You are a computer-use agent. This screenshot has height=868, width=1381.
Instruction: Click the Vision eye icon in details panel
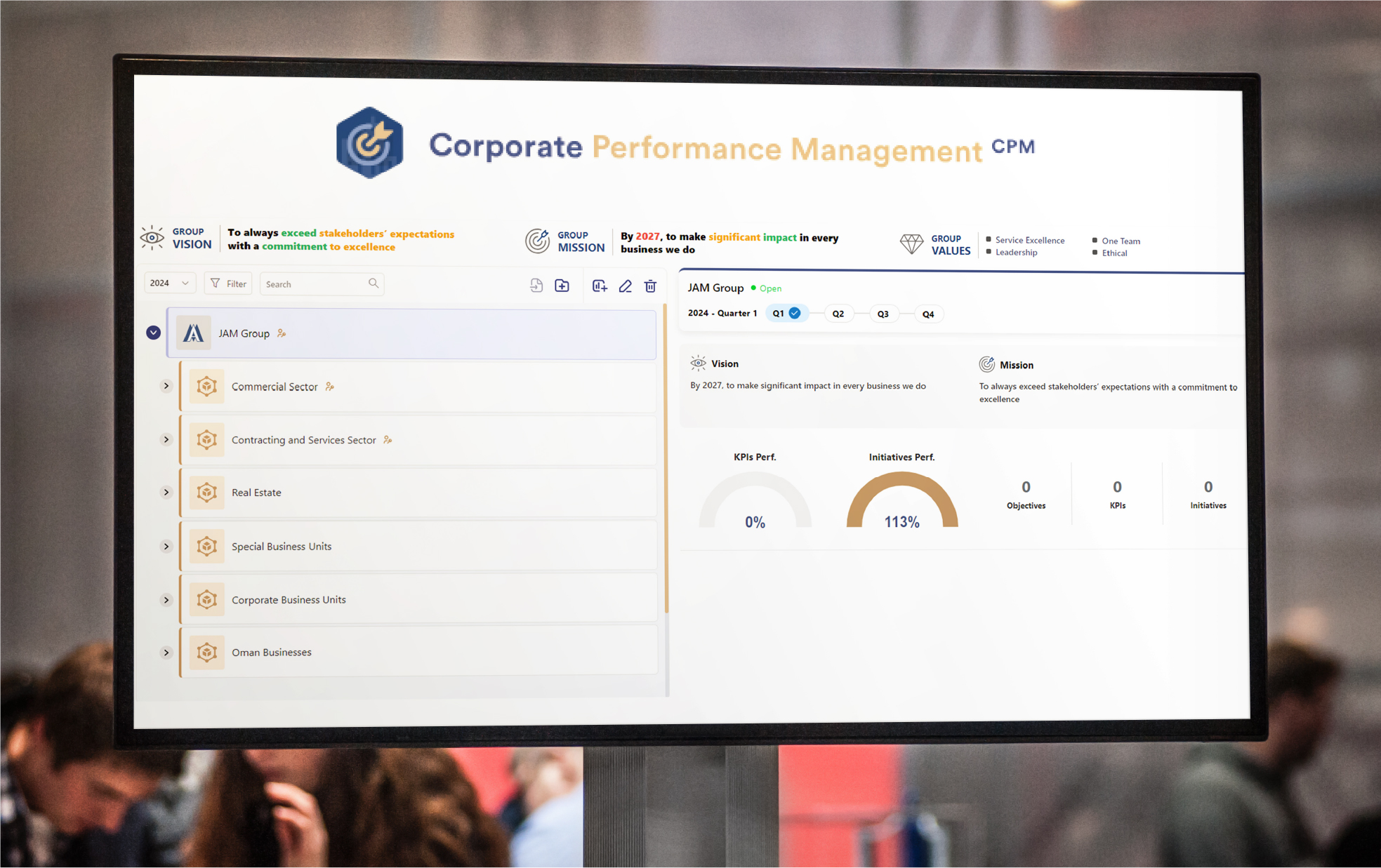698,363
